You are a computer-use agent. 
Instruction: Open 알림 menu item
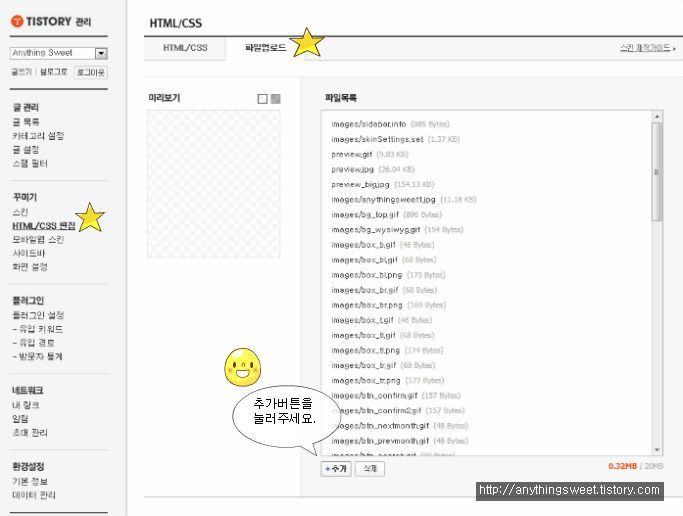[x=20, y=418]
